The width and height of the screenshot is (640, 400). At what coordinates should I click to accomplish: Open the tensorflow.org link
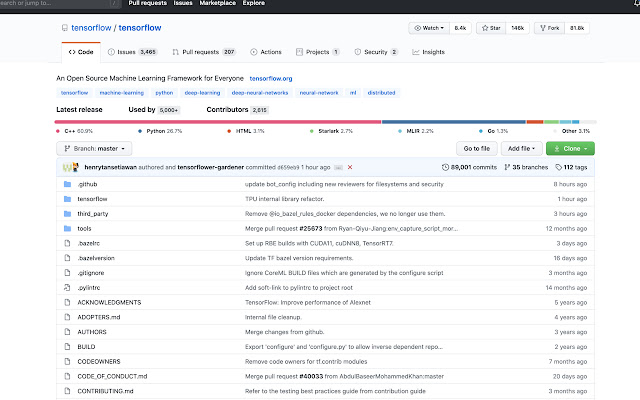[x=271, y=78]
